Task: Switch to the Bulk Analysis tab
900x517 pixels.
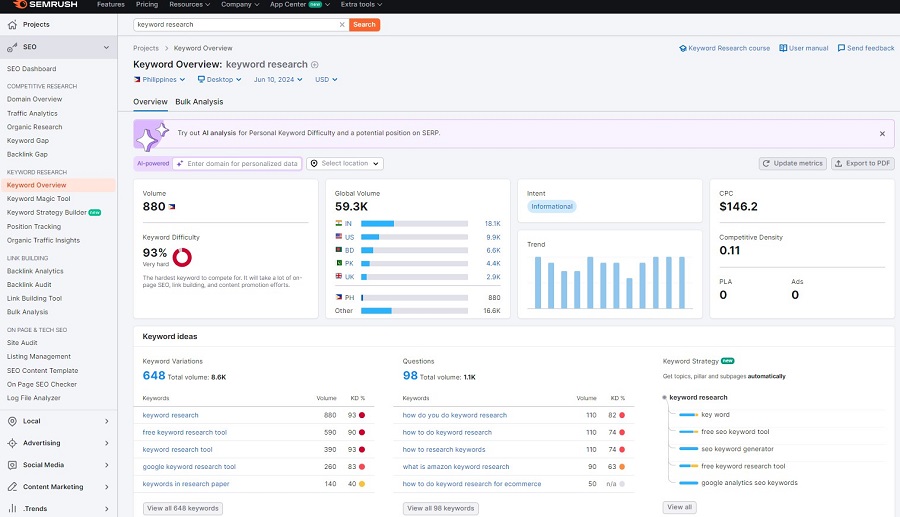Action: click(x=199, y=102)
